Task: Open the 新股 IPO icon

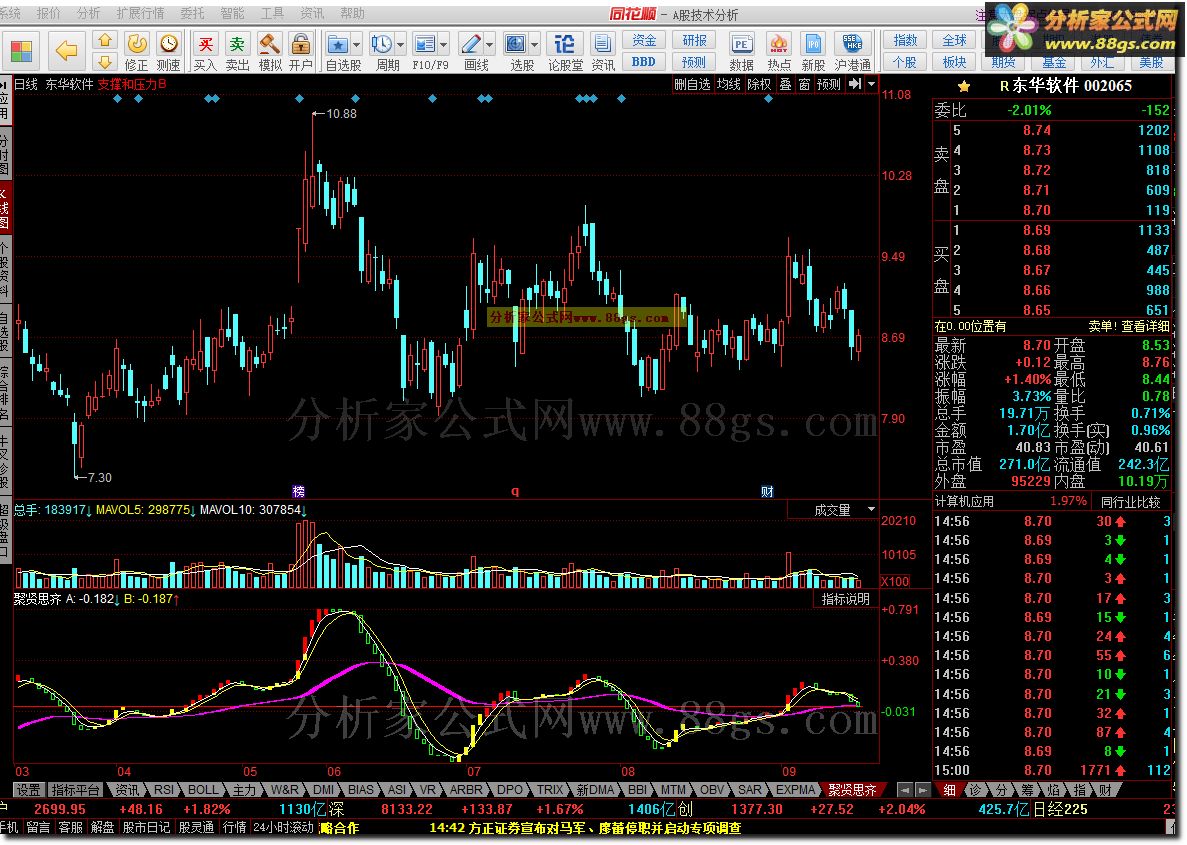Action: pos(814,51)
